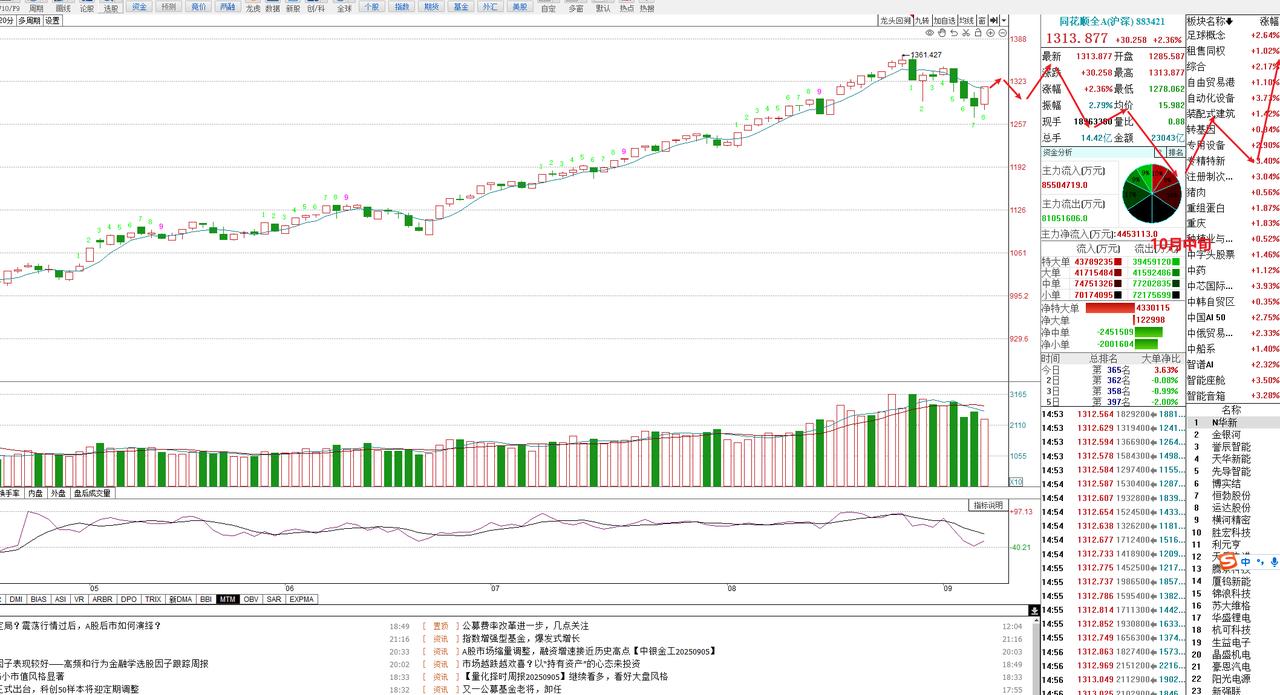The height and width of the screenshot is (695, 1280).
Task: Click the capital flow pie chart
Action: [1151, 194]
